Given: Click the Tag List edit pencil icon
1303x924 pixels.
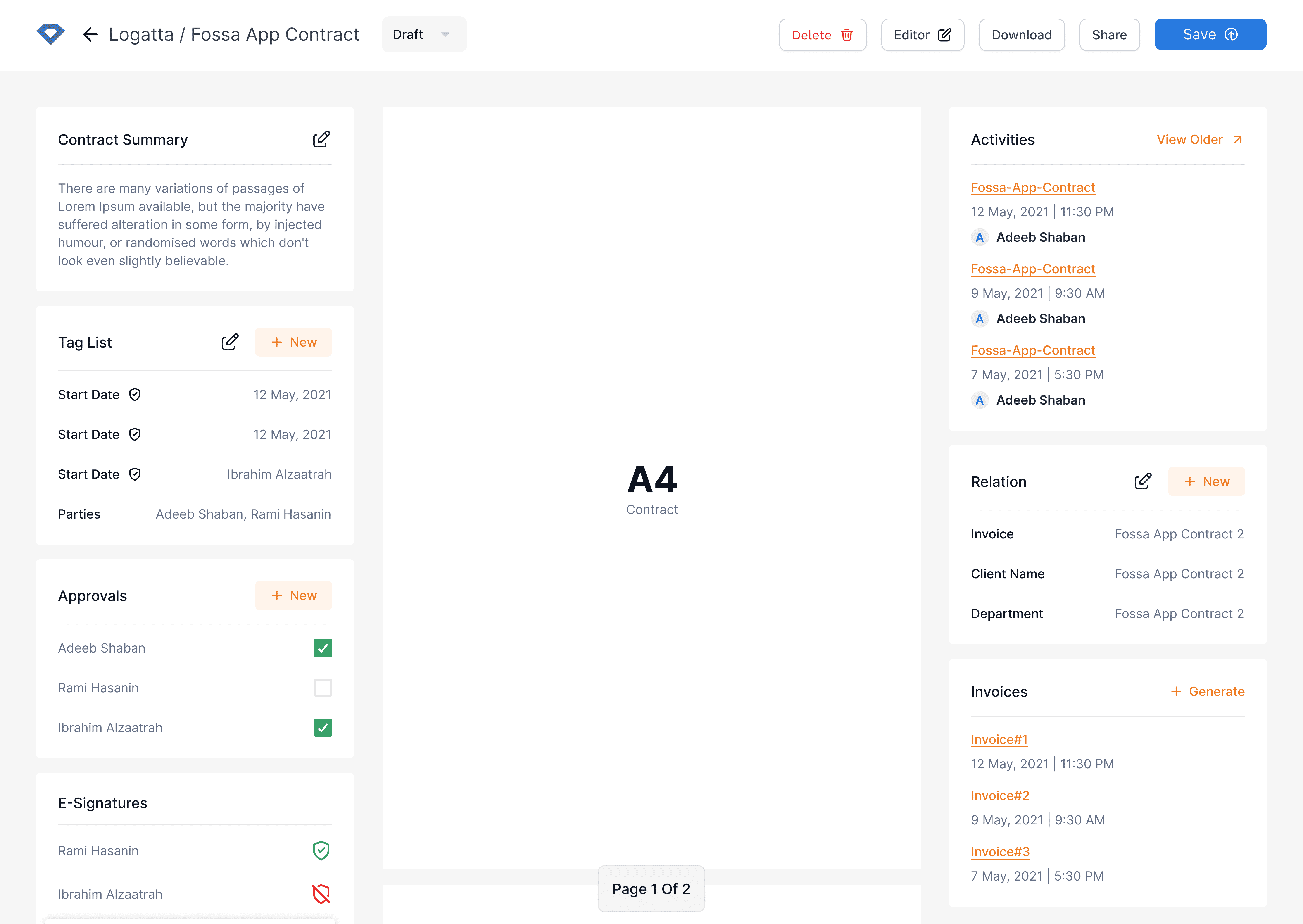Looking at the screenshot, I should tap(230, 342).
